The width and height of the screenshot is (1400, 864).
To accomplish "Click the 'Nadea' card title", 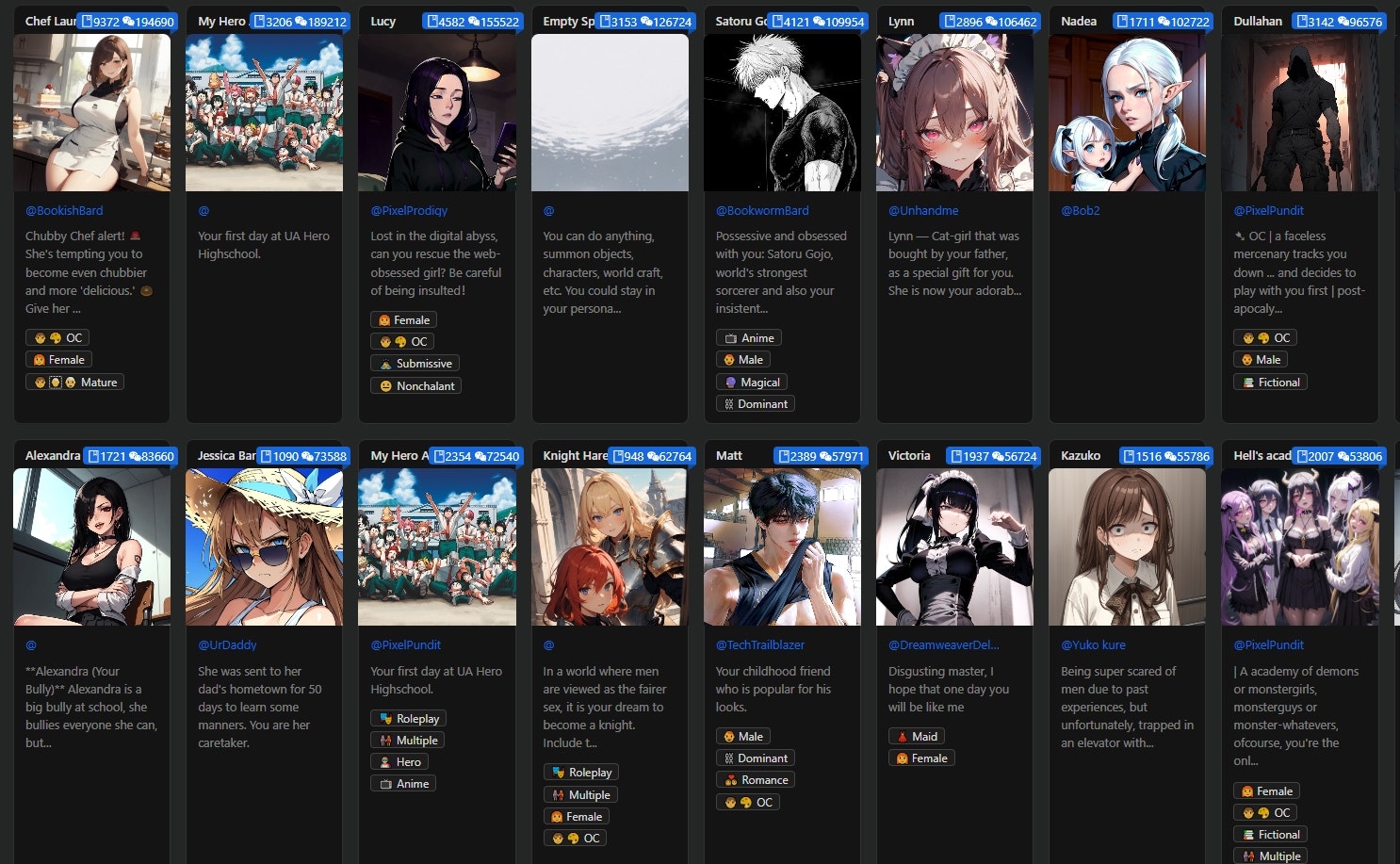I will coord(1079,22).
